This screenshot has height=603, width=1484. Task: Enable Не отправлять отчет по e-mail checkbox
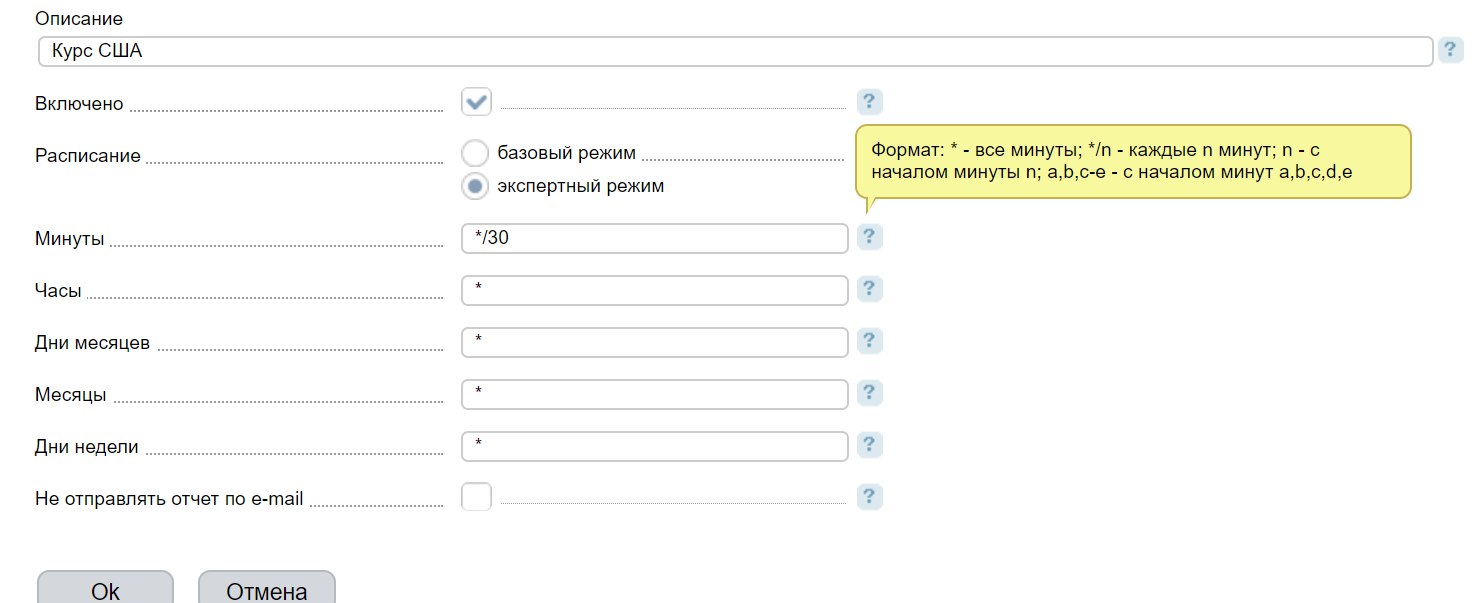[477, 496]
